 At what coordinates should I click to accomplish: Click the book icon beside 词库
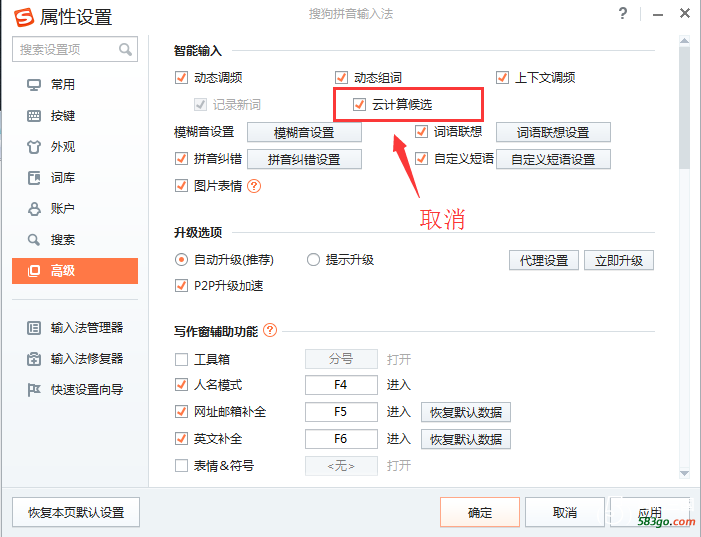[34, 178]
